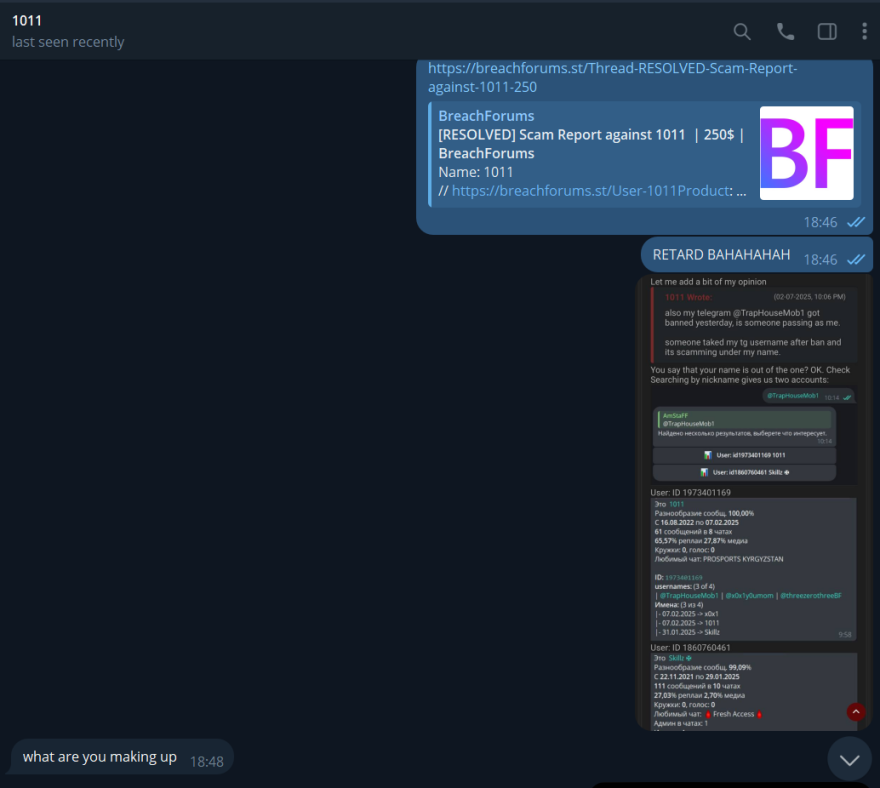Jump to bottom using the down-arrow button

click(849, 759)
